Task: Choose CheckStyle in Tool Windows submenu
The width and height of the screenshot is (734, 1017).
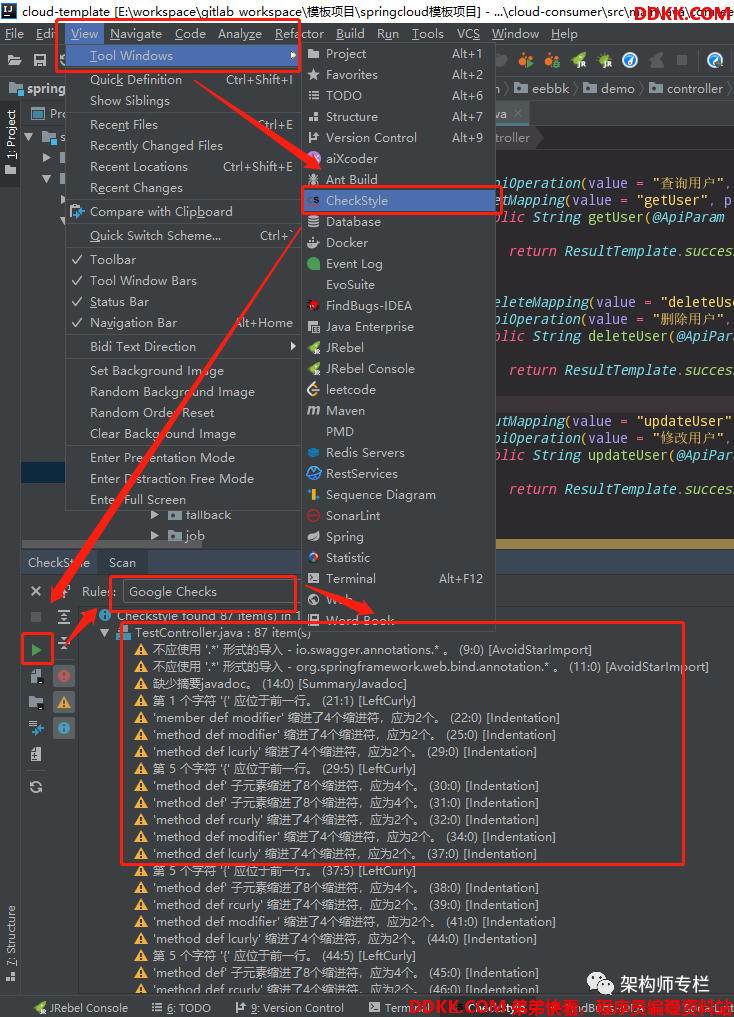Action: (398, 200)
